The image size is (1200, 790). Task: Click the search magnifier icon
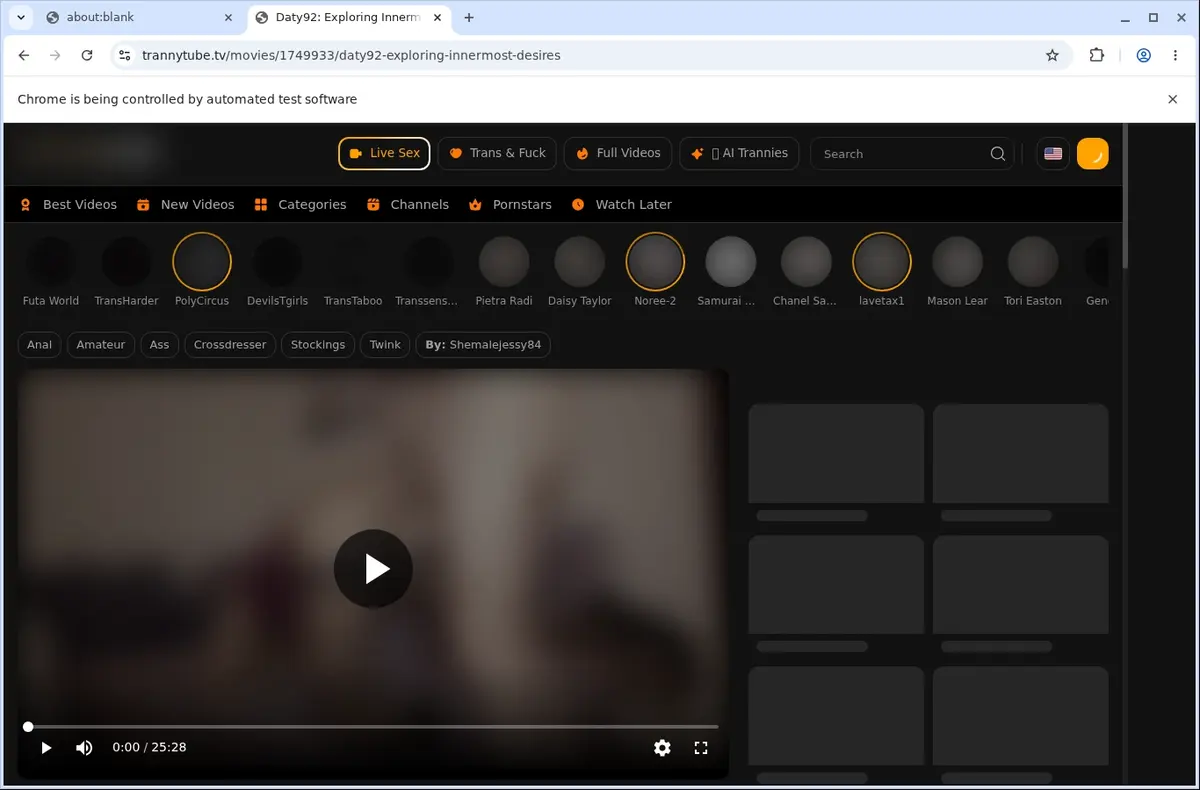pyautogui.click(x=997, y=154)
